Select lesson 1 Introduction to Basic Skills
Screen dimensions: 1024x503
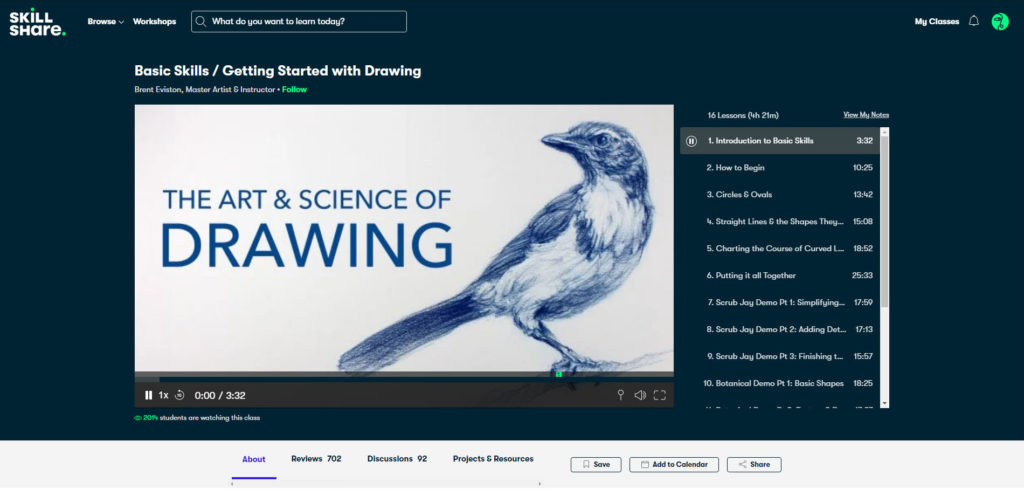[x=780, y=140]
